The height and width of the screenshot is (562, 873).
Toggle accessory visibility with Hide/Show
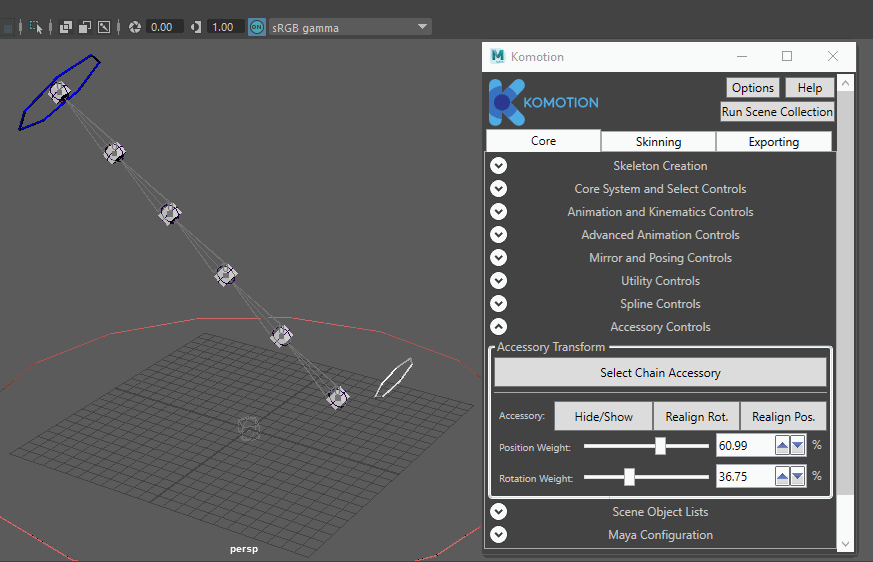tap(604, 417)
